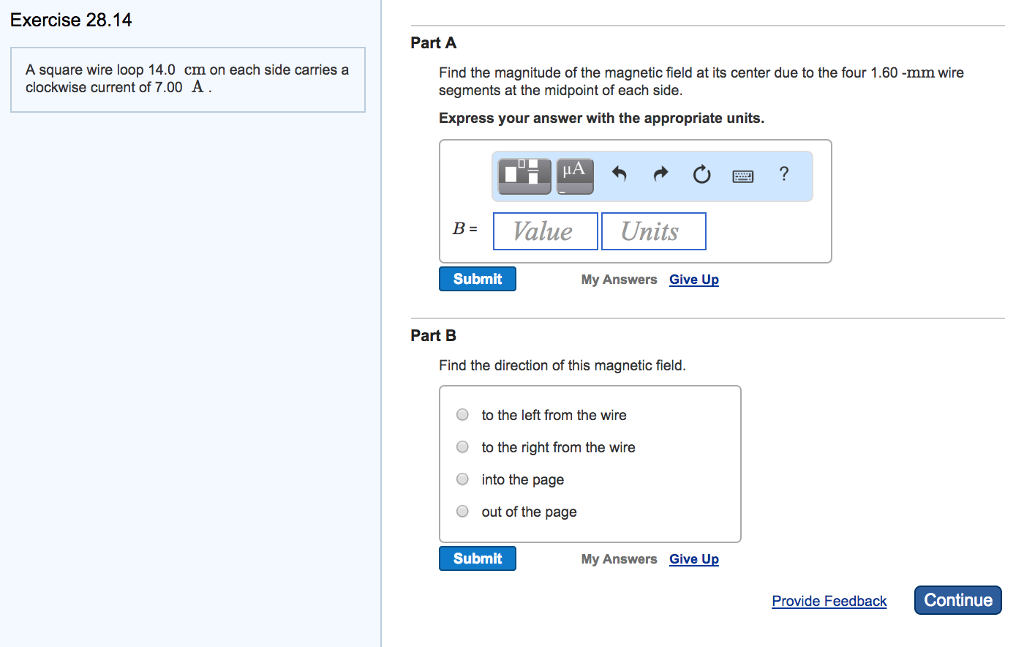
Task: Click the μA units symbol button
Action: pyautogui.click(x=574, y=175)
